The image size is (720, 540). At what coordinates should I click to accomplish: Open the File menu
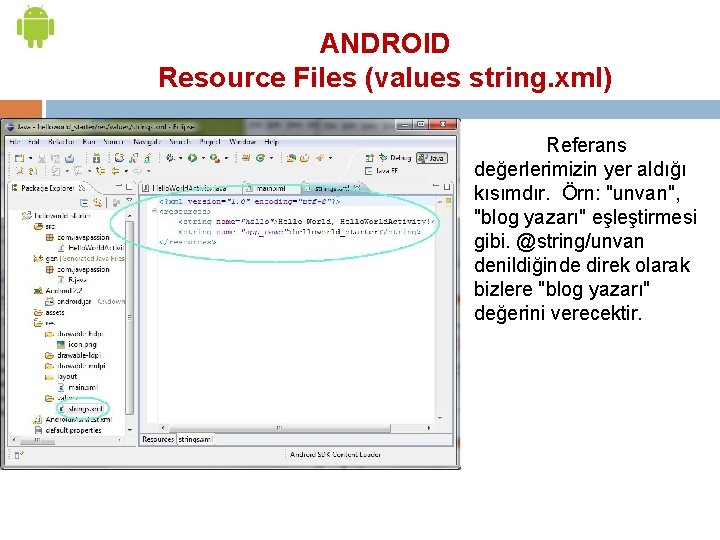click(15, 142)
